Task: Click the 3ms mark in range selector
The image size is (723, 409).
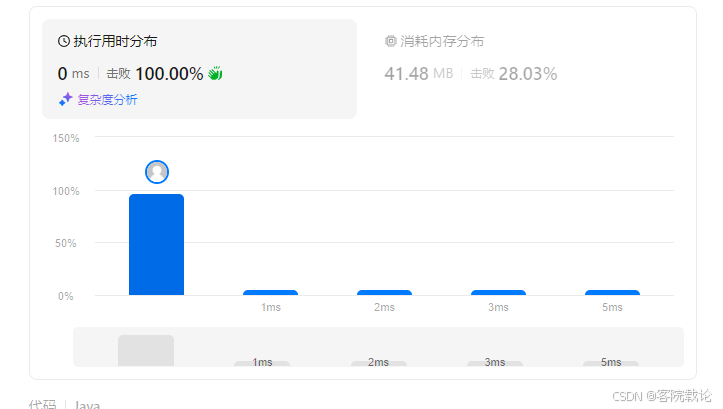Action: [x=494, y=363]
